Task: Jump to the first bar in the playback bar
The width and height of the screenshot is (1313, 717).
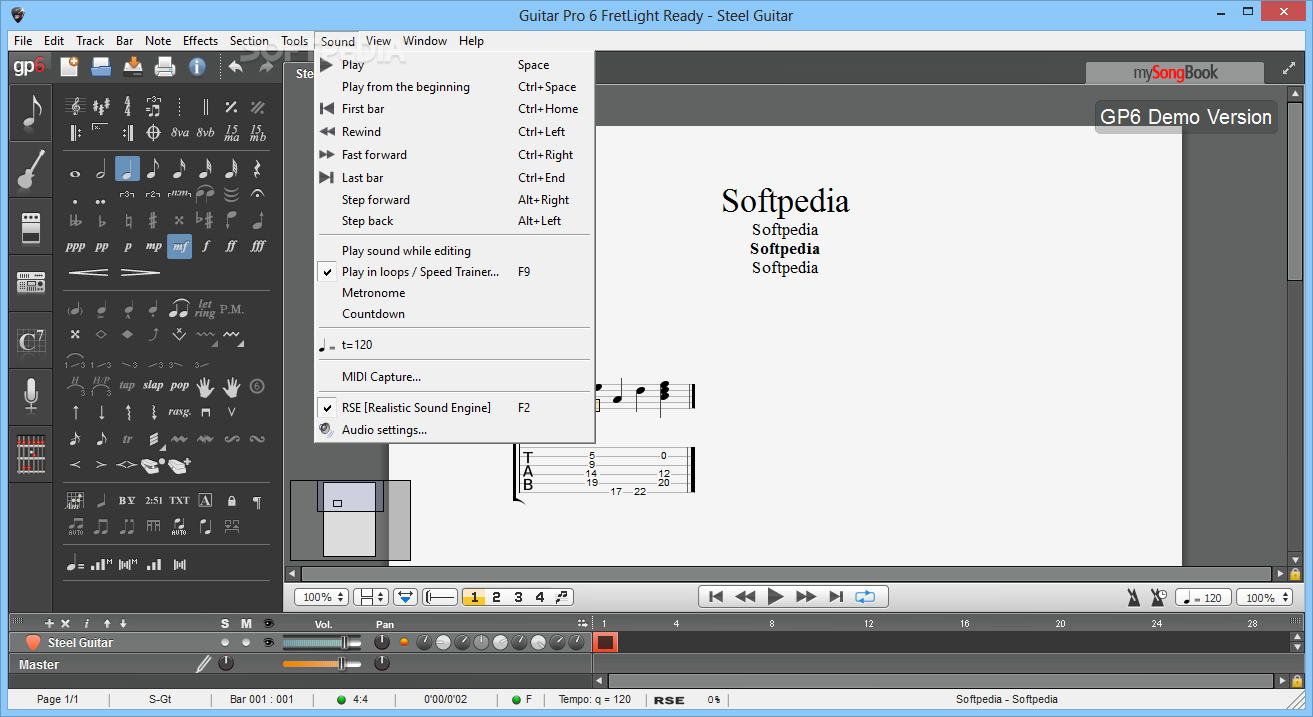Action: click(x=715, y=597)
